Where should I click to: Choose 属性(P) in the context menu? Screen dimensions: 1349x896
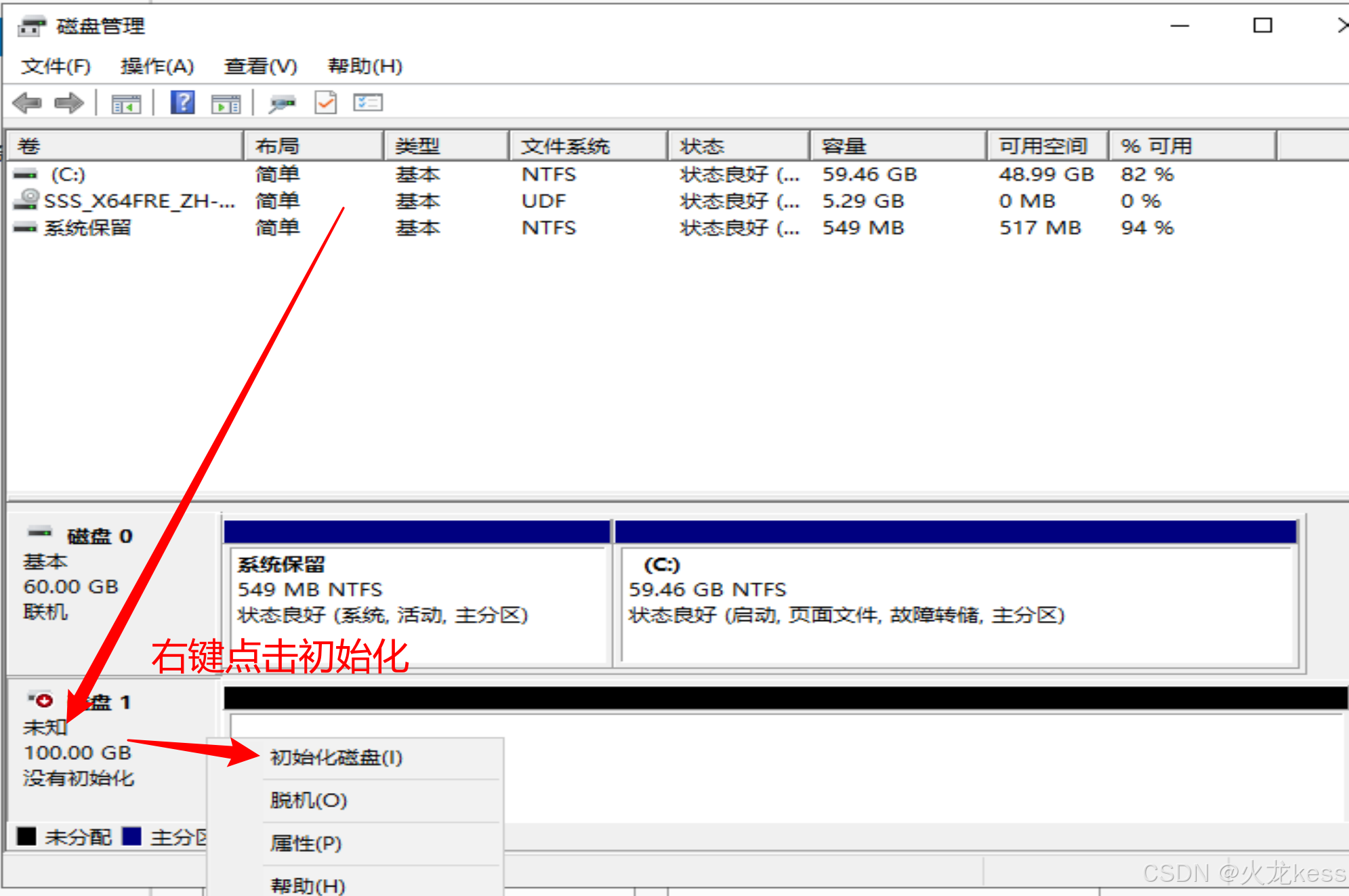306,843
